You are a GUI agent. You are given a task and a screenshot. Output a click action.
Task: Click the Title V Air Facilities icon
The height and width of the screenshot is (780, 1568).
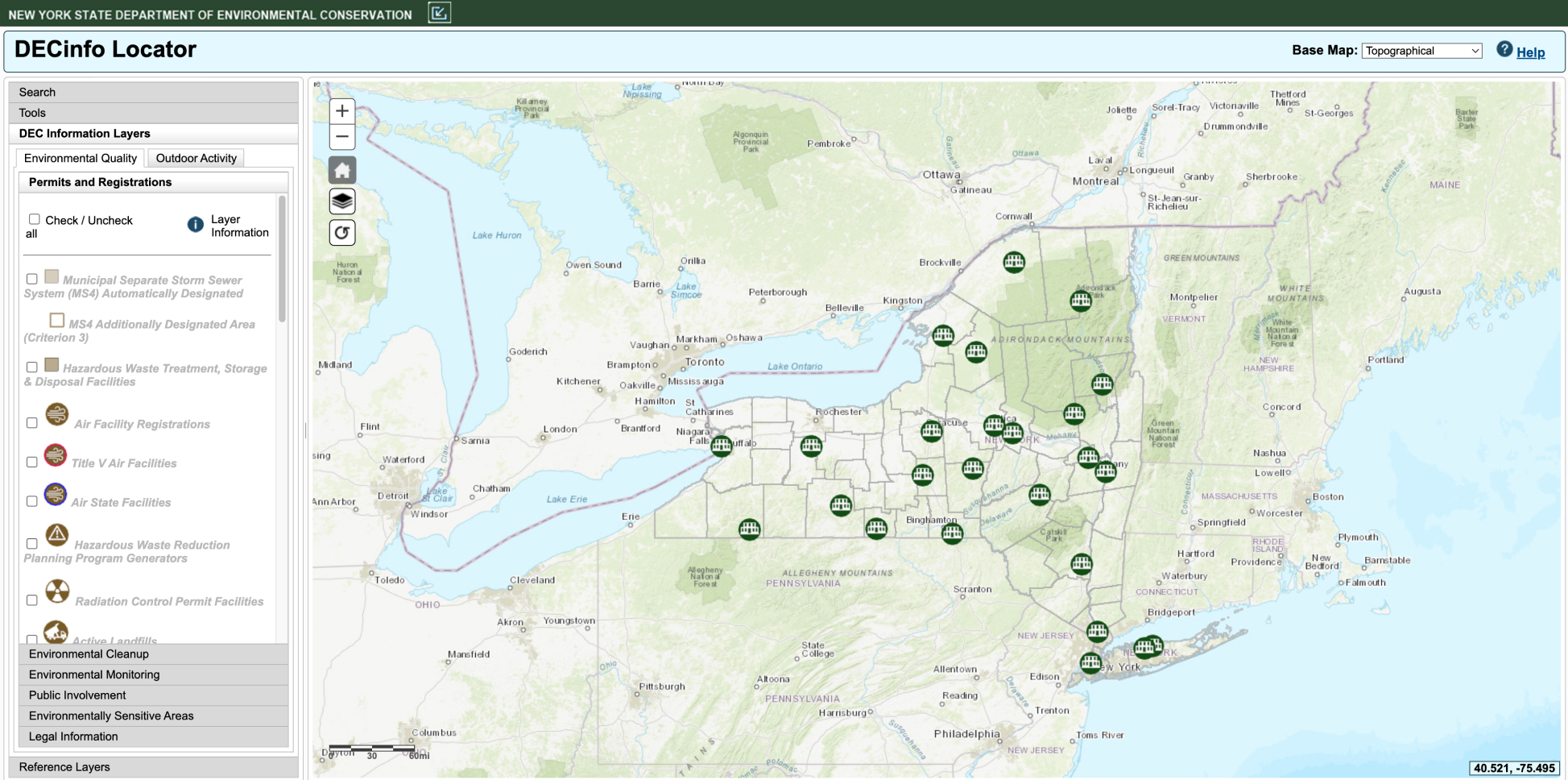56,455
